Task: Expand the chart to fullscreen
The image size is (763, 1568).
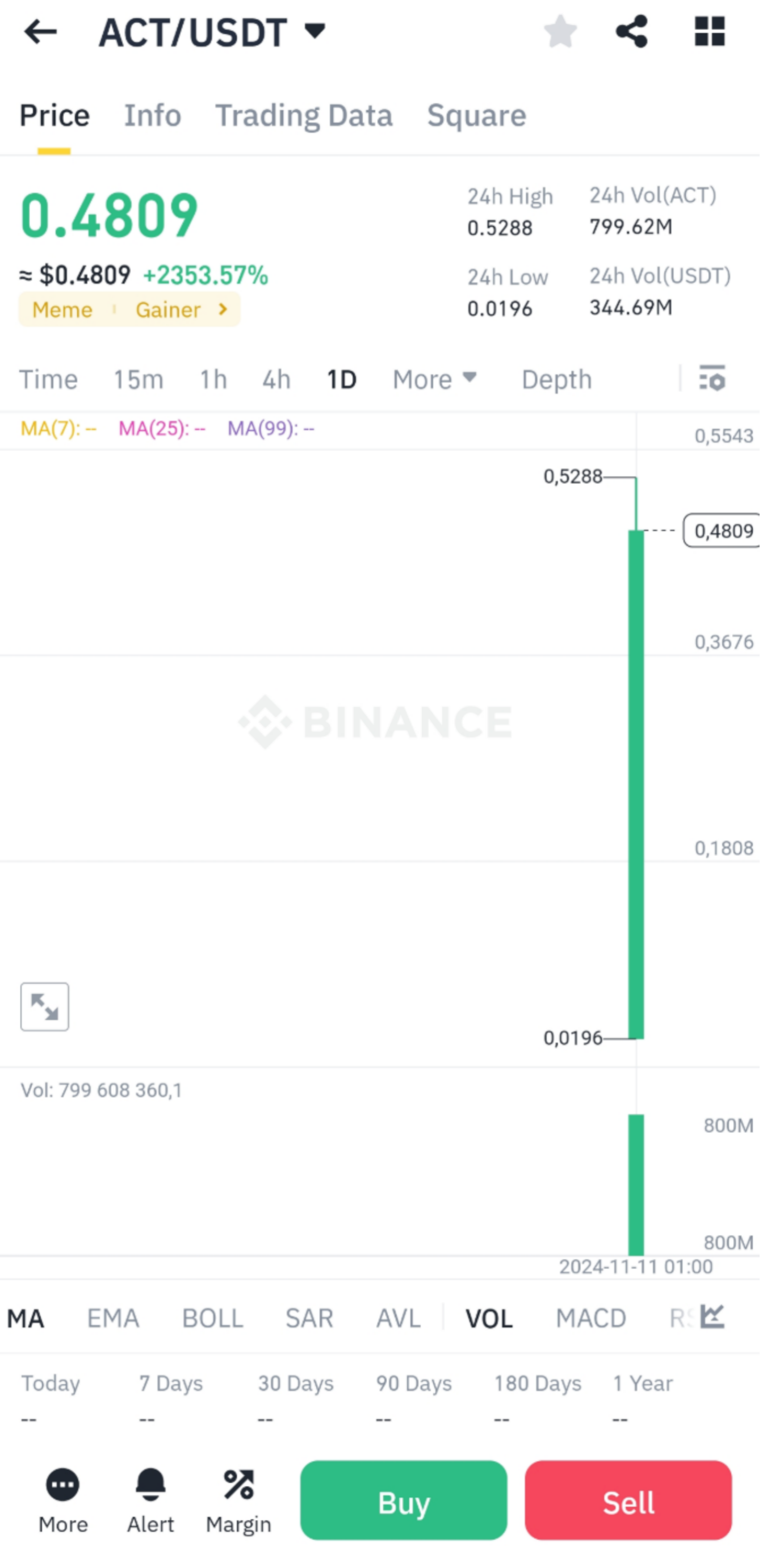Action: pos(44,1006)
